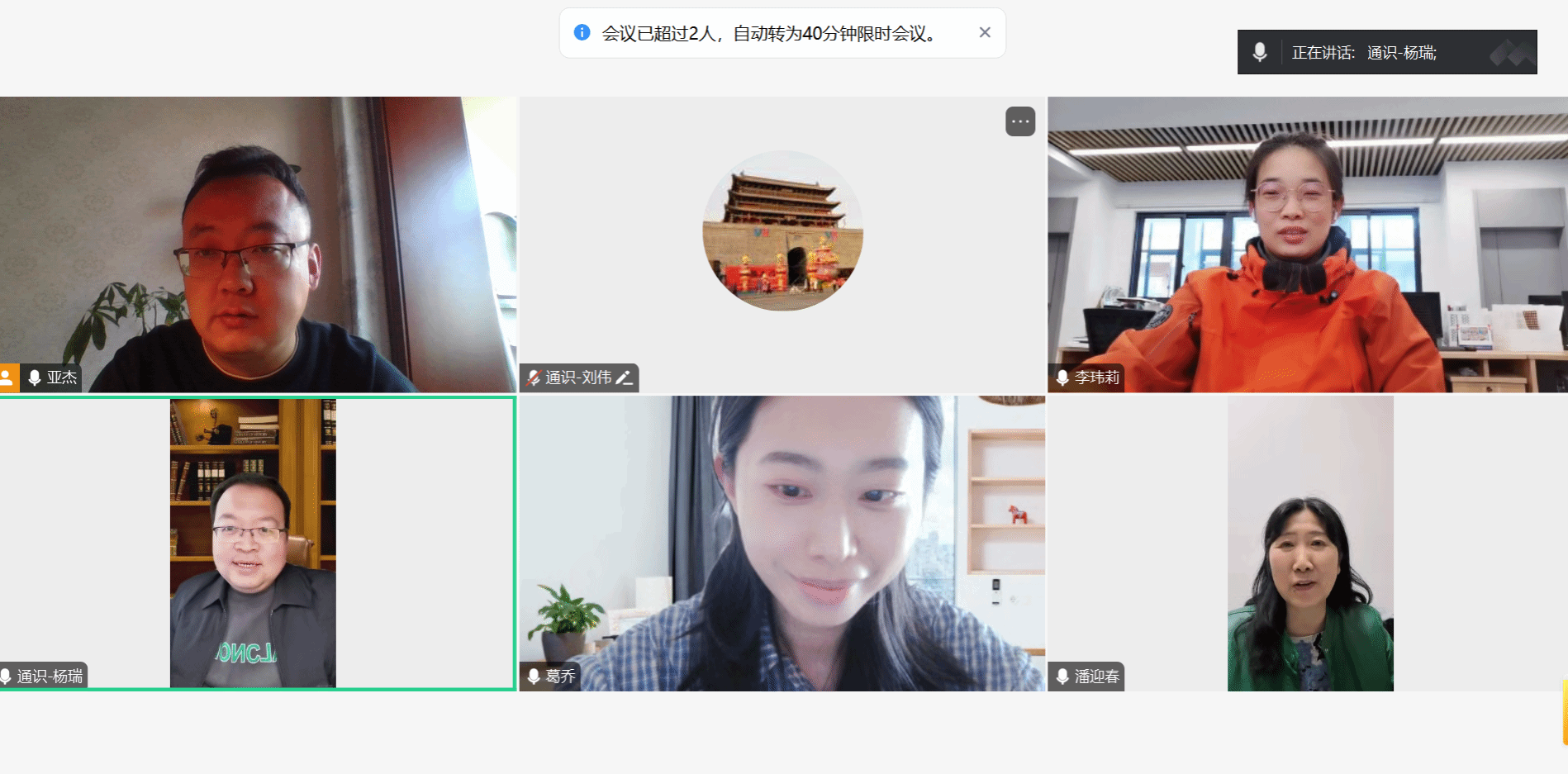Click the microphone icon beside 李玮莉

point(1062,378)
